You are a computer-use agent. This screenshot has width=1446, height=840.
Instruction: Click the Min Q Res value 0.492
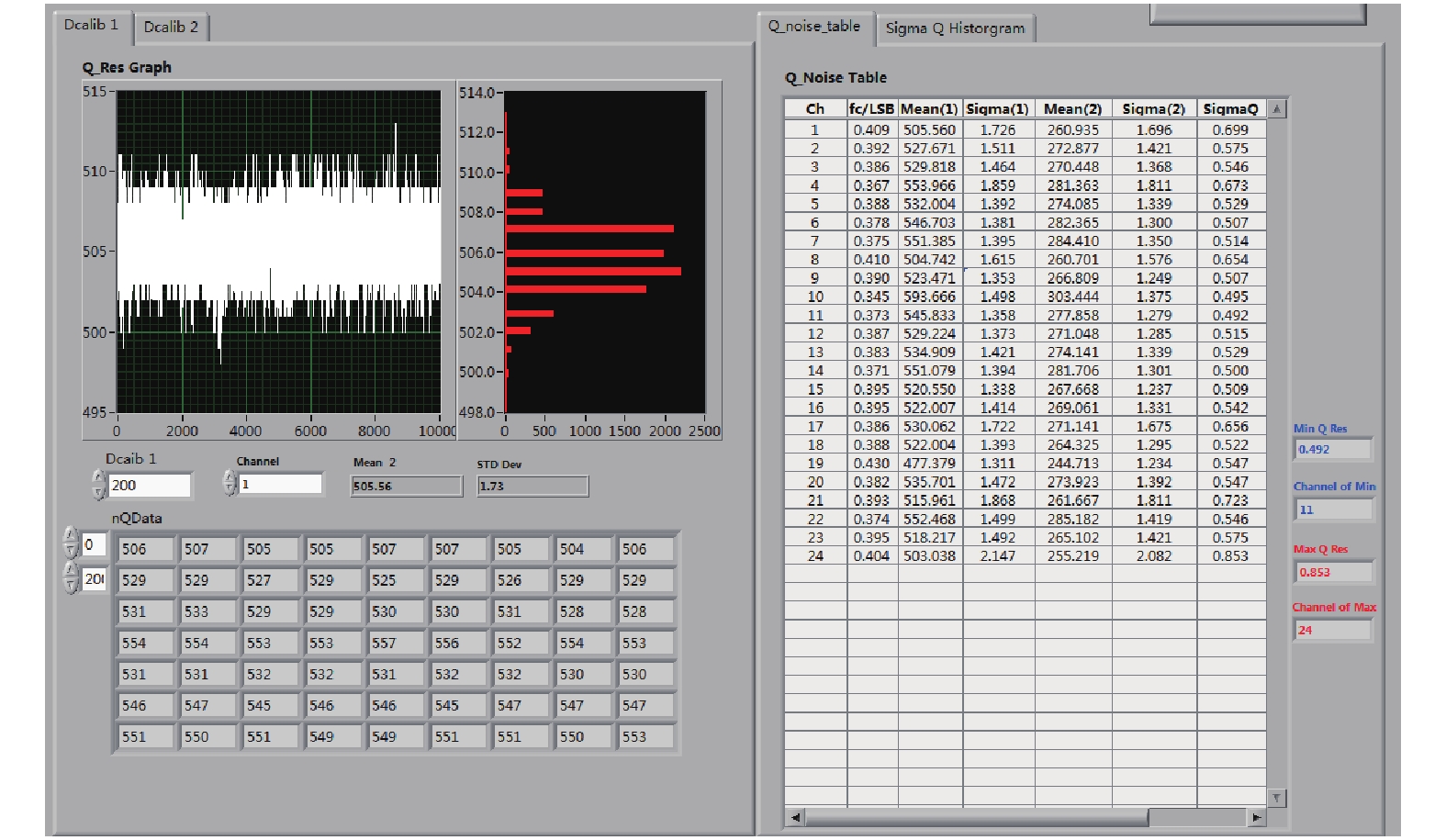pyautogui.click(x=1333, y=450)
